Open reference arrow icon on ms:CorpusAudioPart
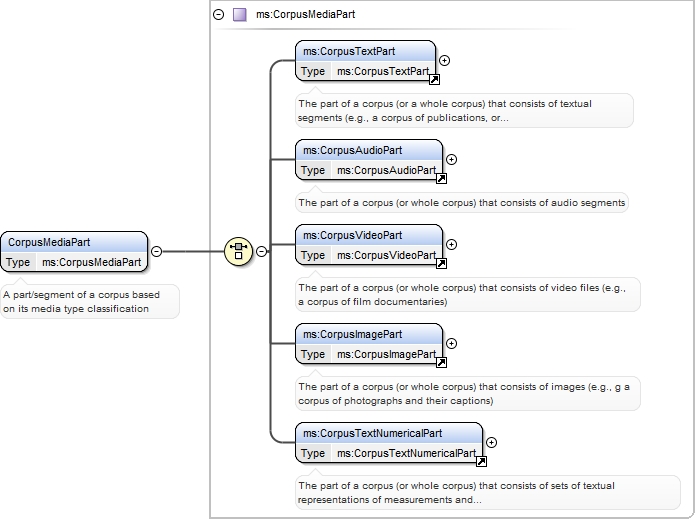This screenshot has height=520, width=696. pyautogui.click(x=441, y=179)
